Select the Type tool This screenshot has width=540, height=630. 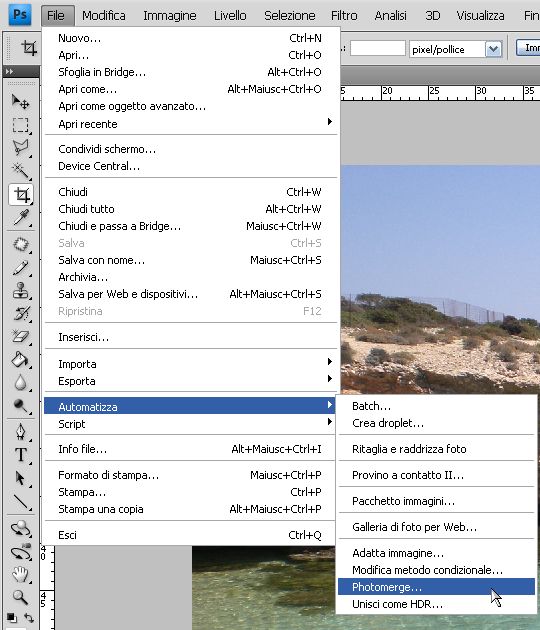click(x=20, y=455)
